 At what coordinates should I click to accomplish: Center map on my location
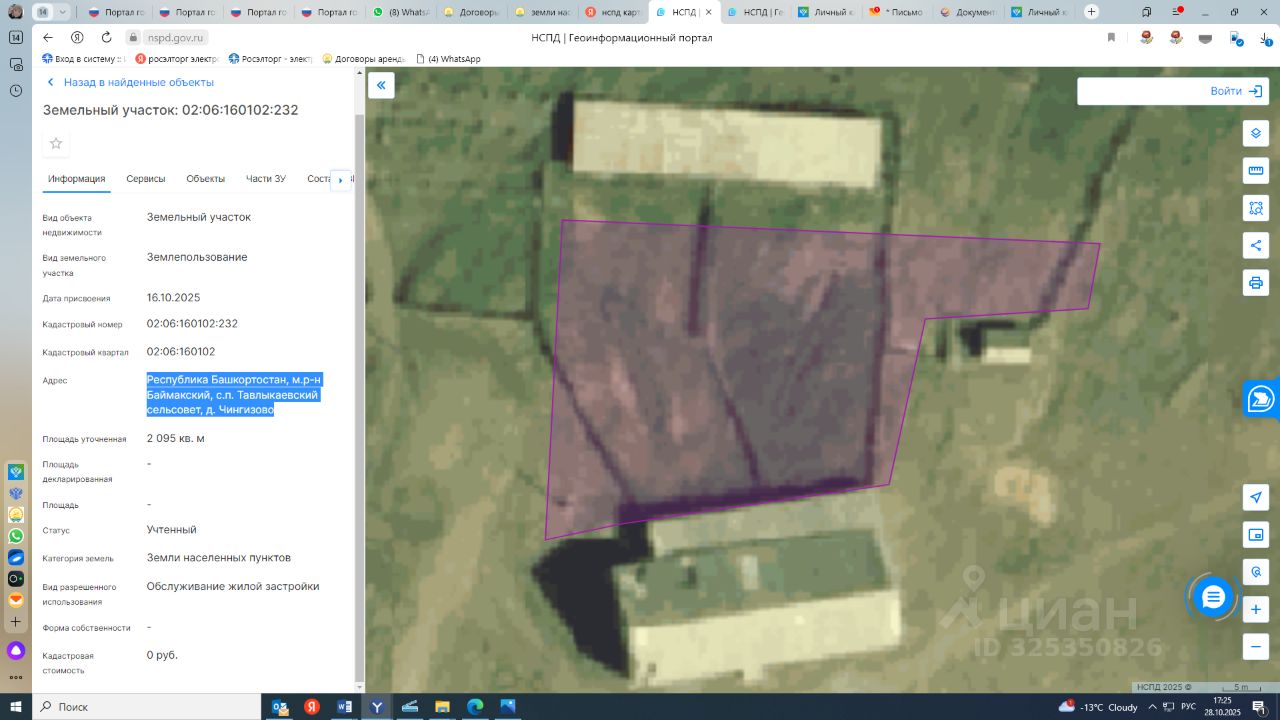pyautogui.click(x=1256, y=498)
